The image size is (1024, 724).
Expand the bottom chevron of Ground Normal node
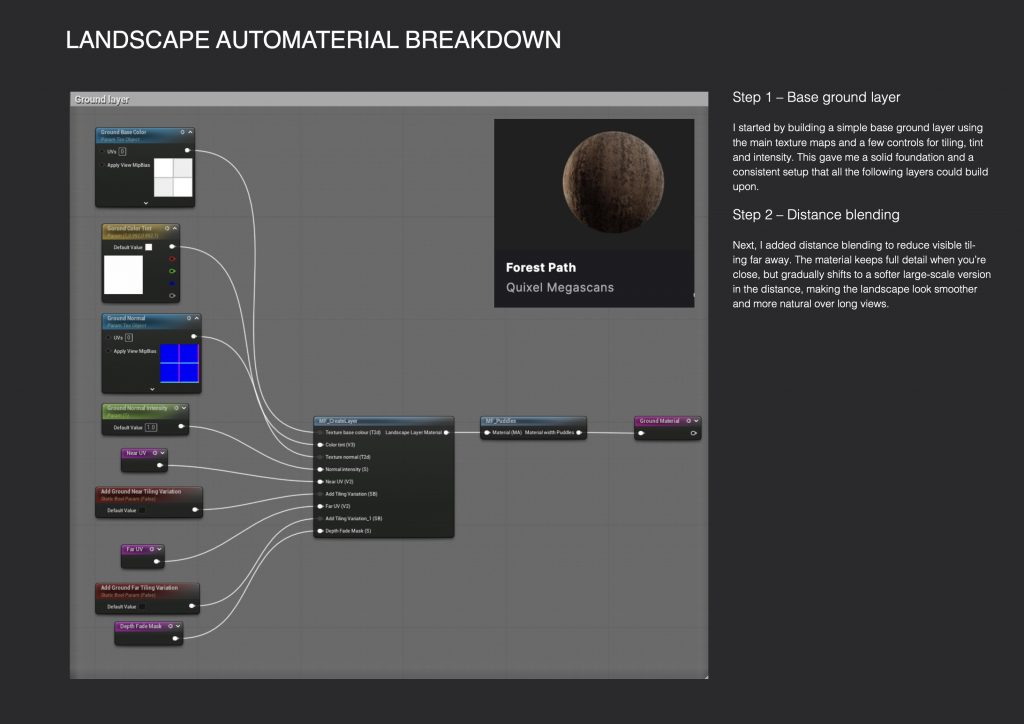[x=152, y=388]
